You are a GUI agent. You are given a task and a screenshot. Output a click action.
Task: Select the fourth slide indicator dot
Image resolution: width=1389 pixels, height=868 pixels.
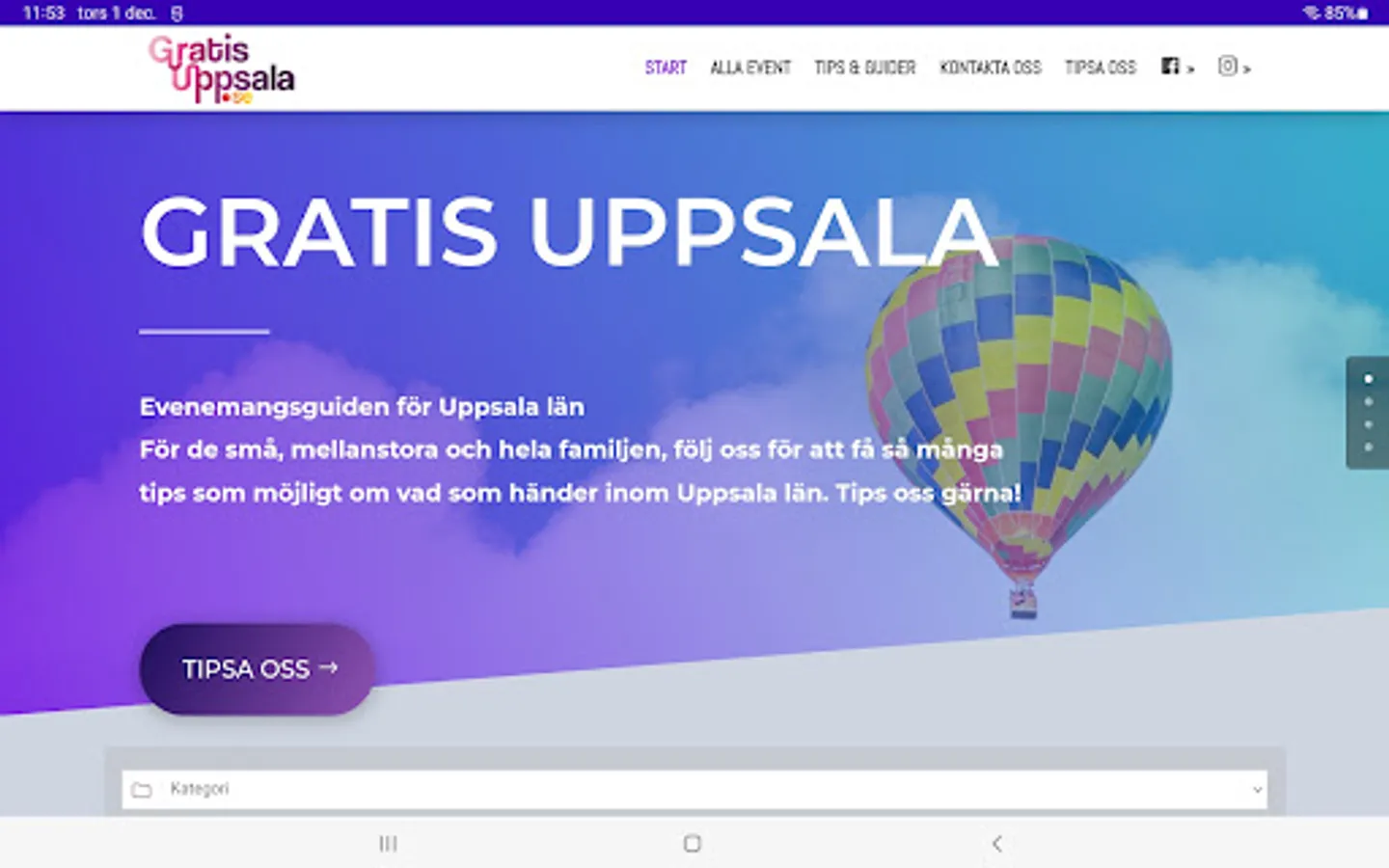[x=1368, y=448]
